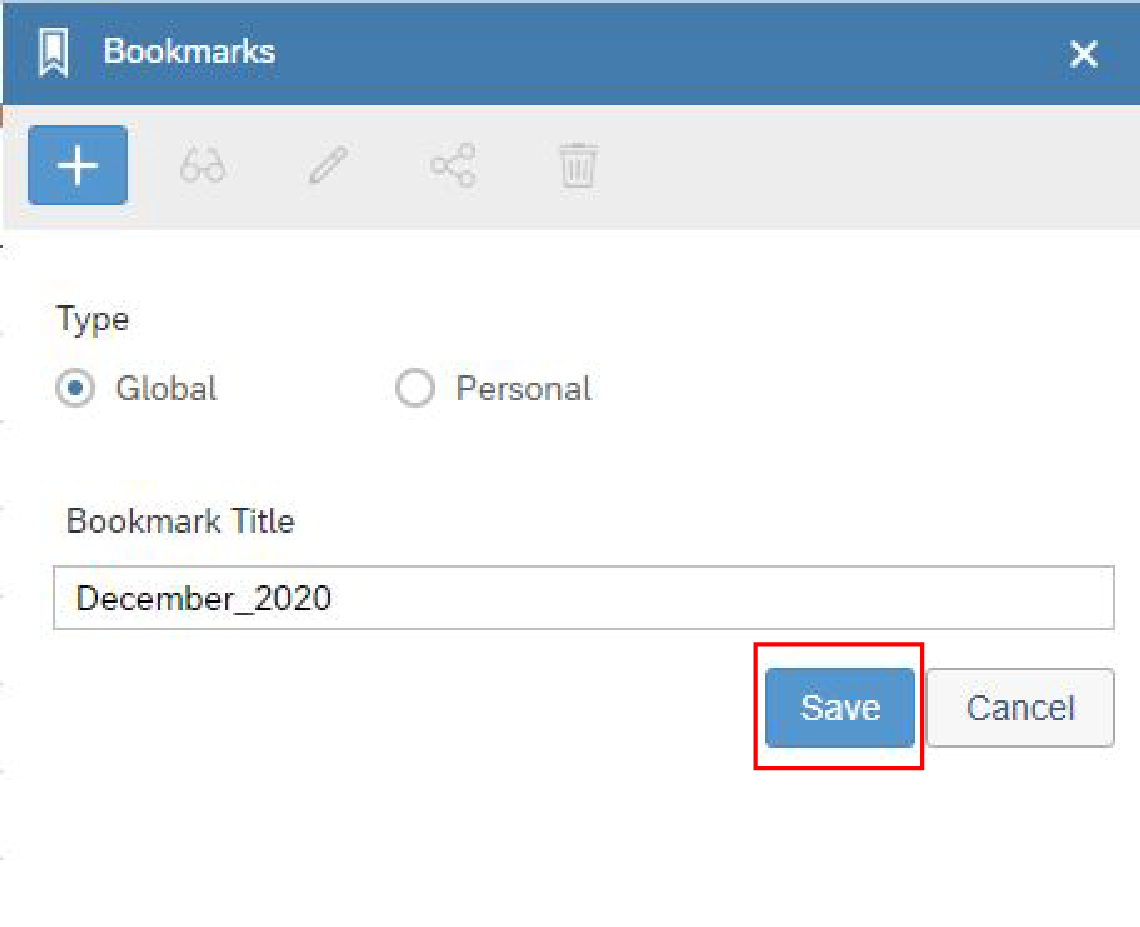Click the Bookmarks title bar
1140x927 pixels.
pos(188,52)
